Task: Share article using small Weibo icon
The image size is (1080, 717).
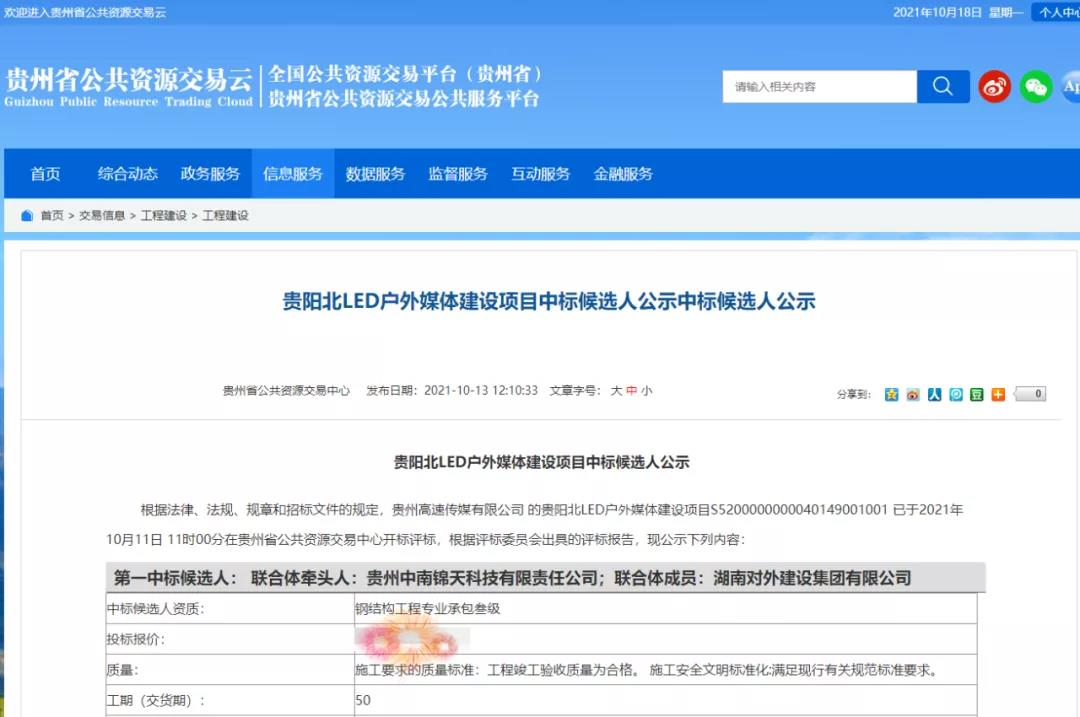Action: point(913,394)
